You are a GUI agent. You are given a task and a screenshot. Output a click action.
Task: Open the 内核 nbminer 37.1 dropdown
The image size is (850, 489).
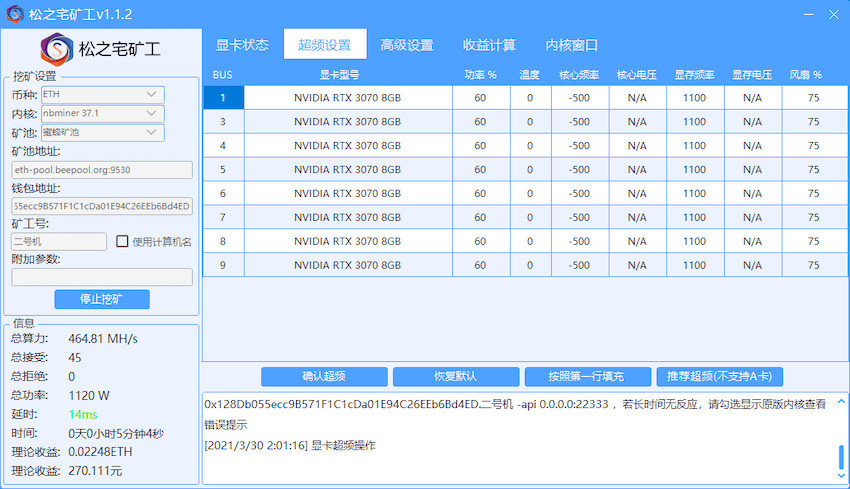tap(102, 113)
